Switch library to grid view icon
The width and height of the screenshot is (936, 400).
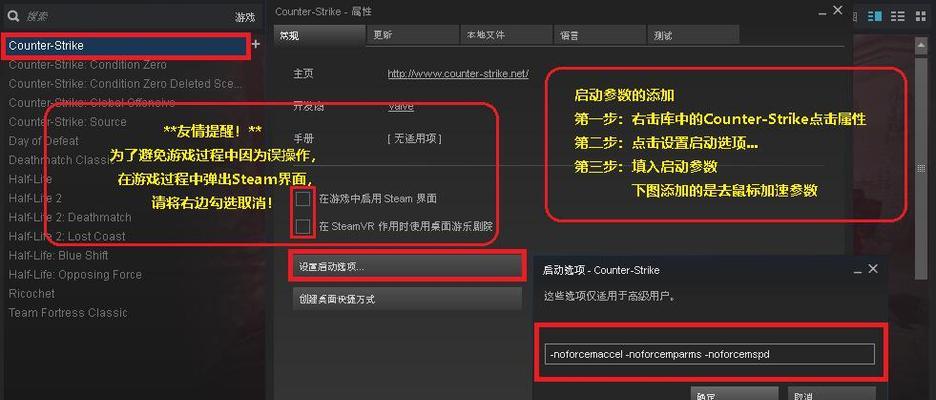coord(920,16)
